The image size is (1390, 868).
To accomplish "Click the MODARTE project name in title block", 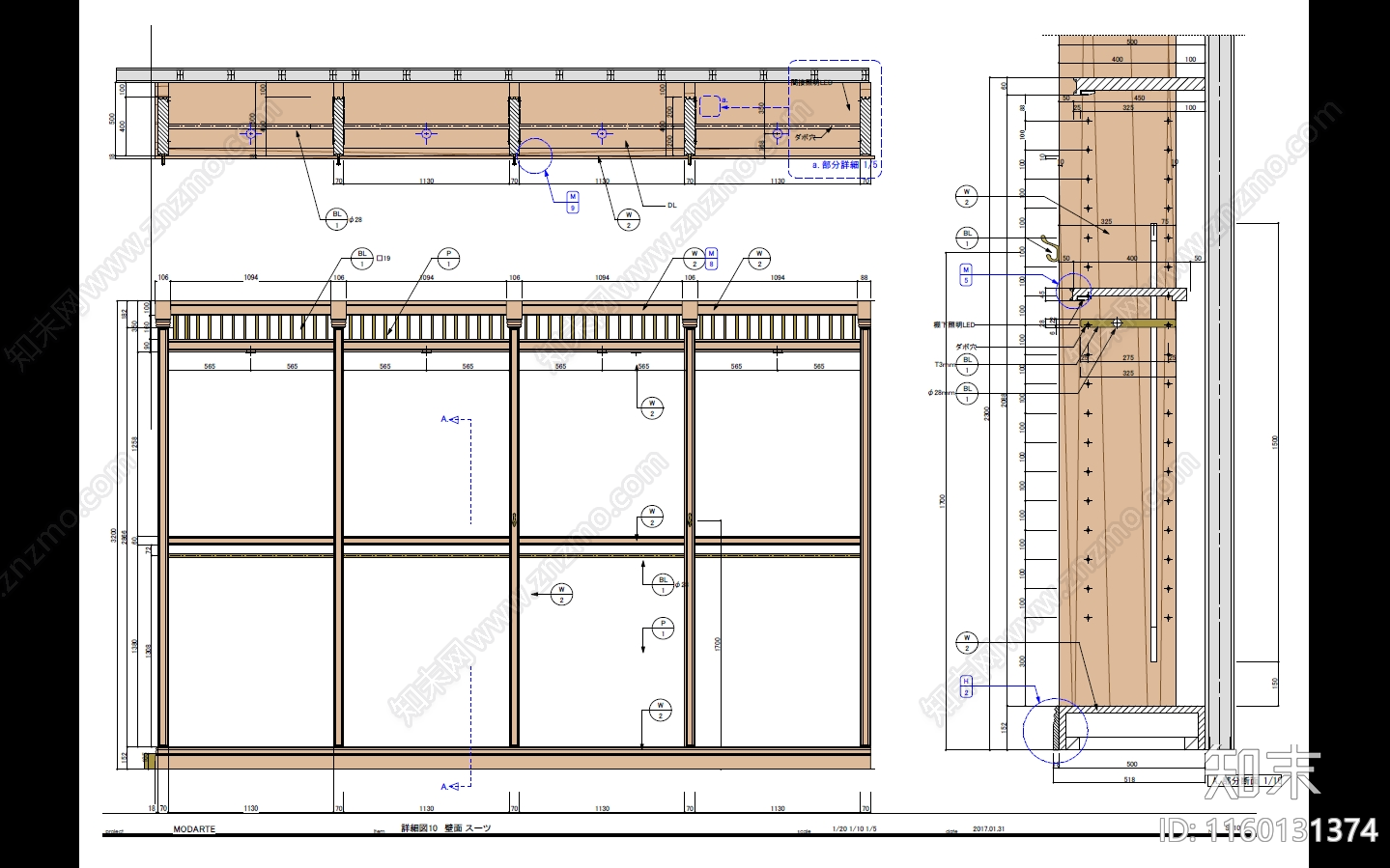I will coord(194,829).
